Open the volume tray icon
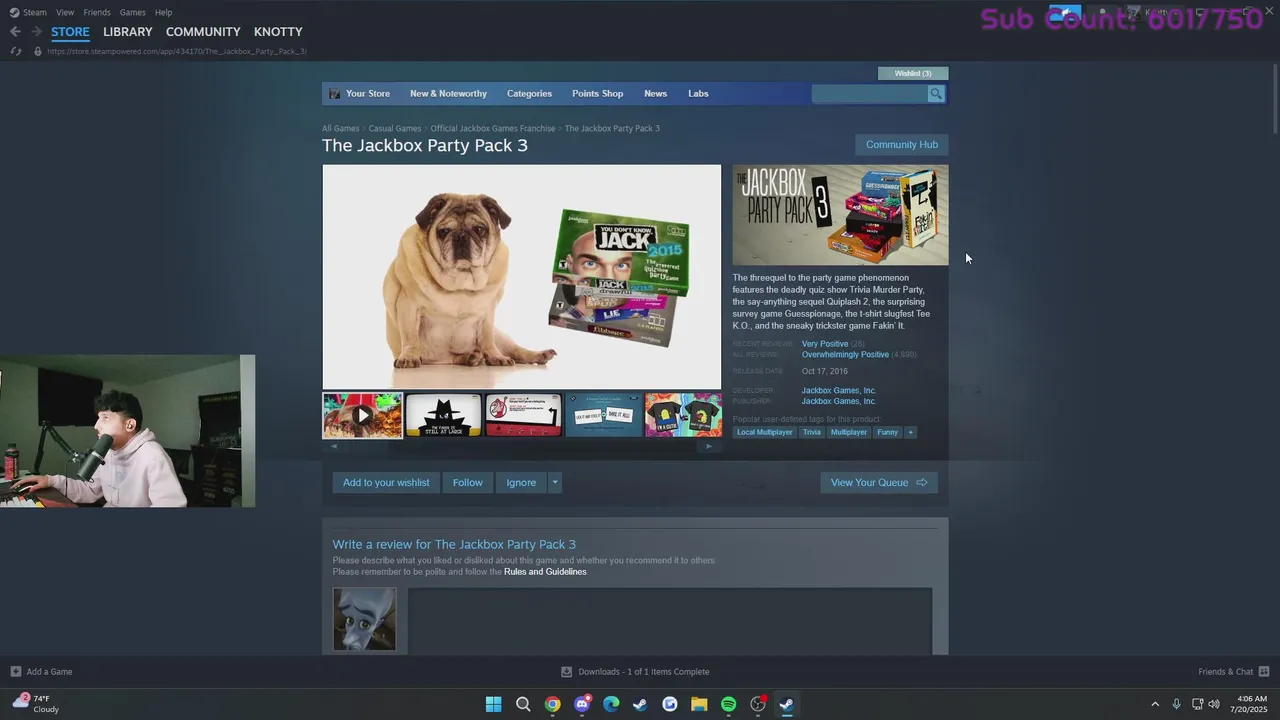Screen dimensions: 1280x720 coord(1214,704)
